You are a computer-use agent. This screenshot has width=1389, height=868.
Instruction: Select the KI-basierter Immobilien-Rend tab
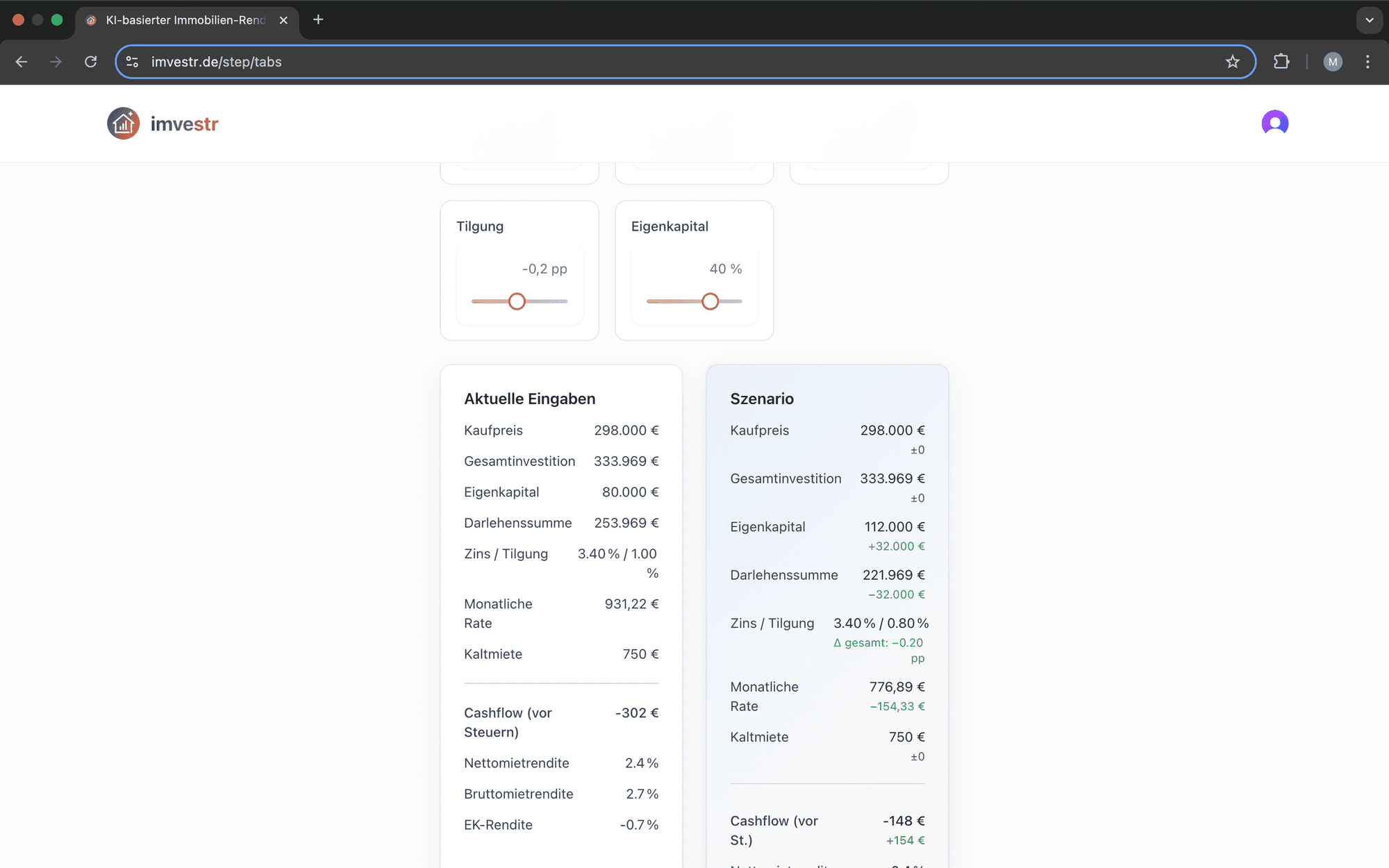click(x=185, y=20)
